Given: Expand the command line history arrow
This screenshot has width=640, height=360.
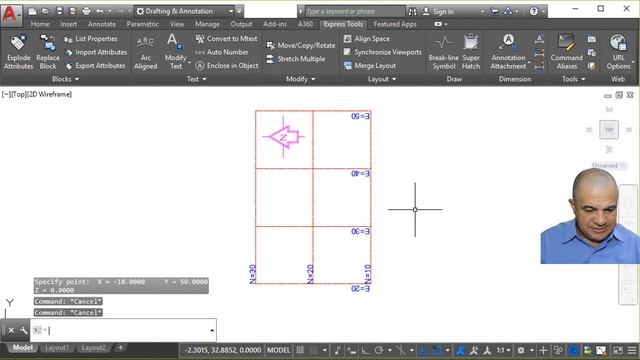Looking at the screenshot, I should [212, 330].
